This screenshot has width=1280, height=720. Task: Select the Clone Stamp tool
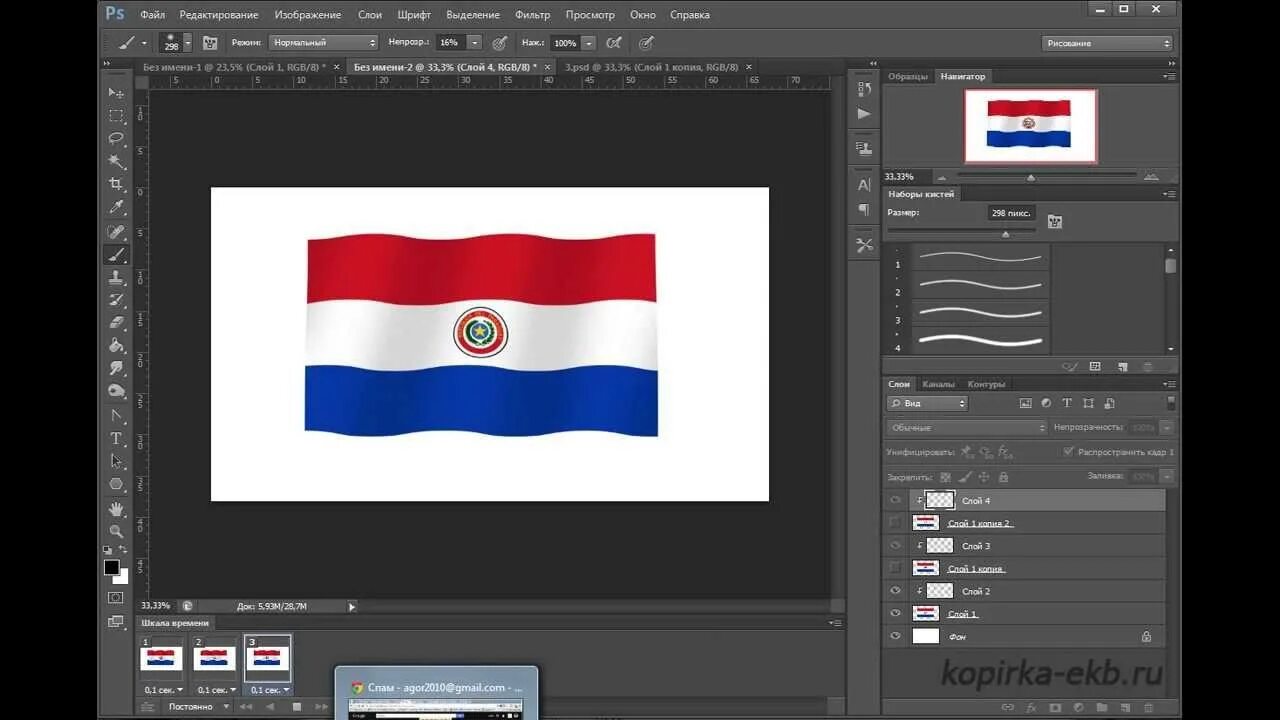pyautogui.click(x=116, y=277)
